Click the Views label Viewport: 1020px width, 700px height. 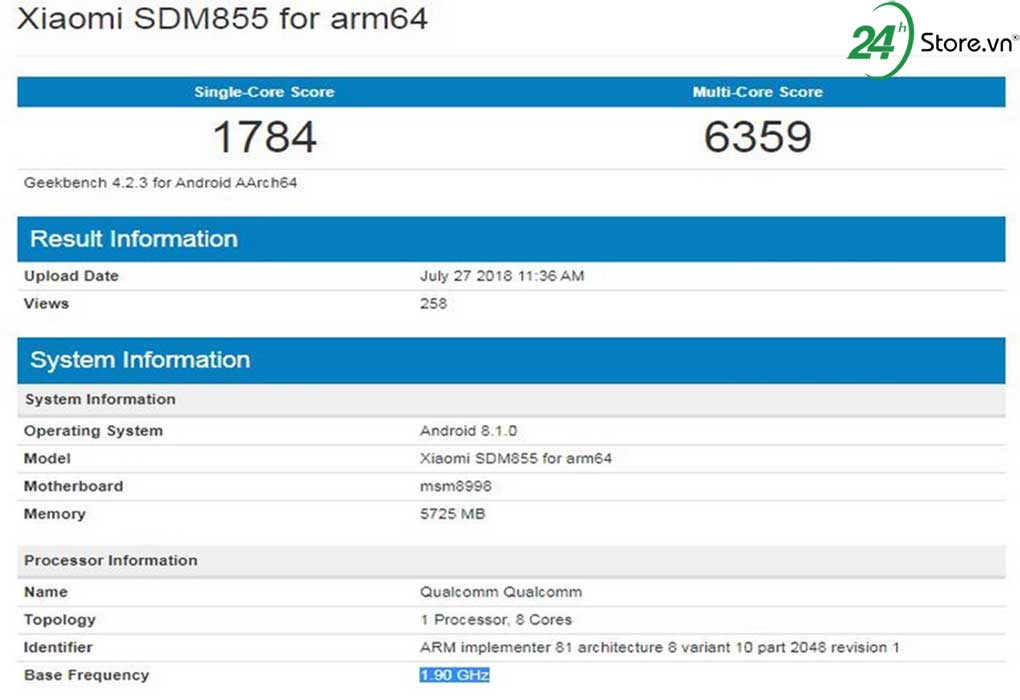[x=46, y=304]
